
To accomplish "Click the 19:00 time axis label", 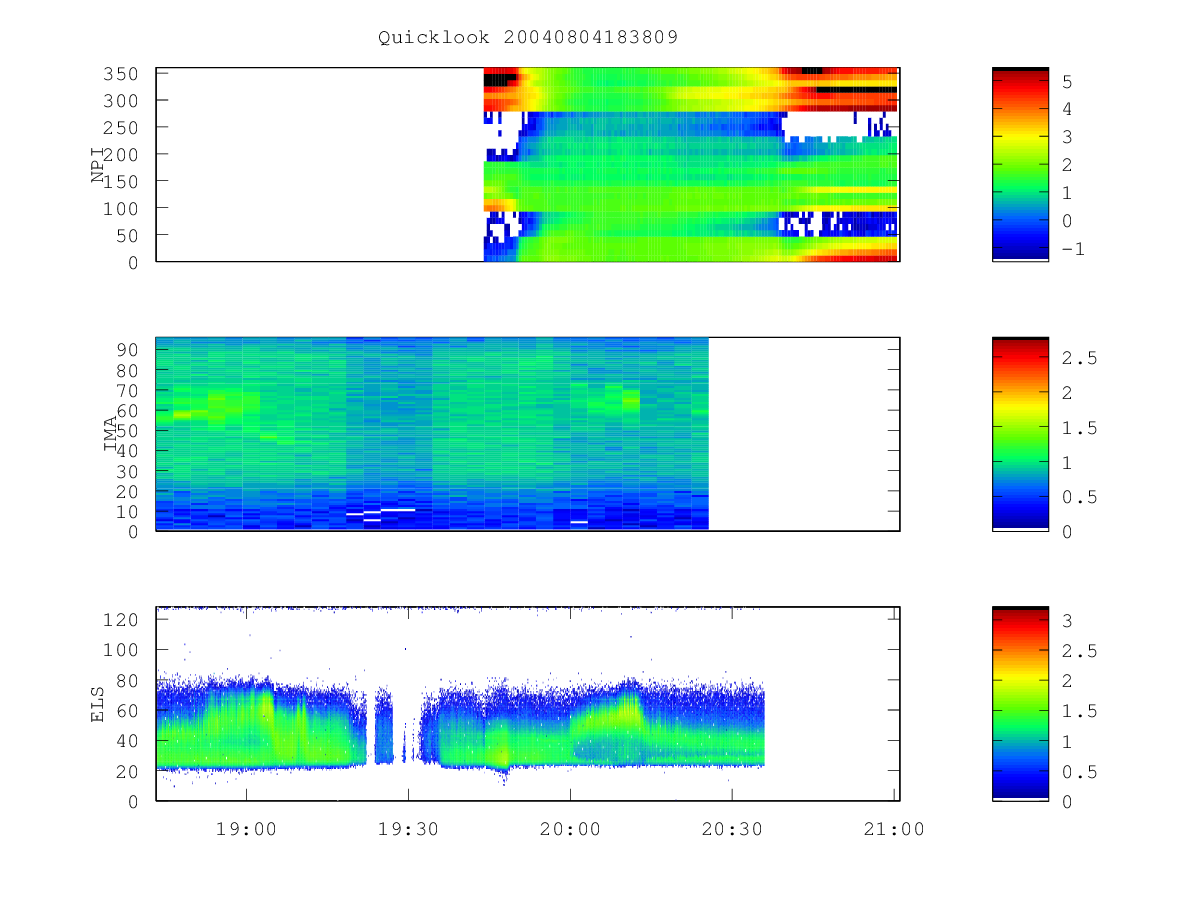I will [x=246, y=829].
